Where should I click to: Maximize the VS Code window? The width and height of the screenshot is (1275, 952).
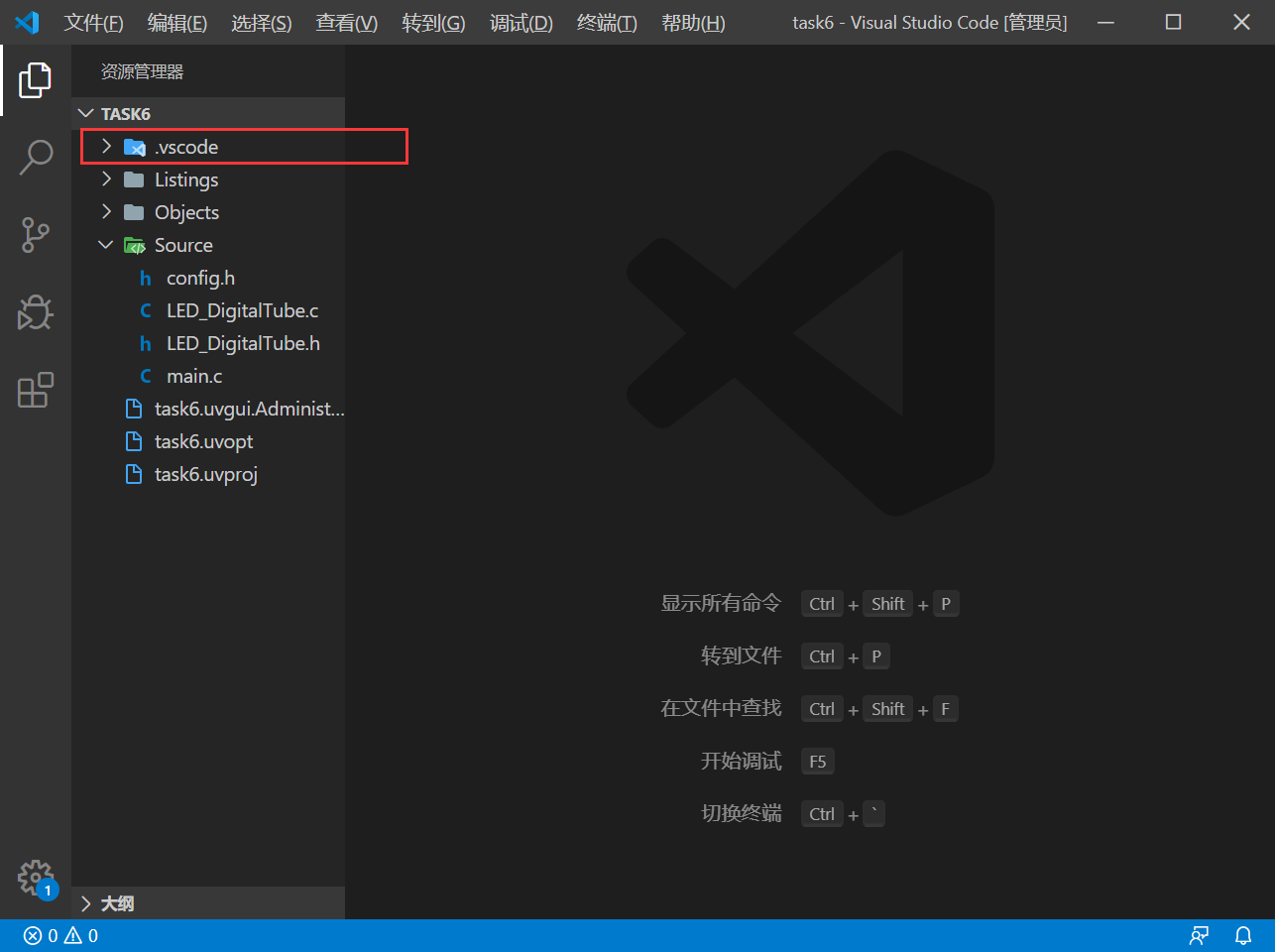[1173, 22]
